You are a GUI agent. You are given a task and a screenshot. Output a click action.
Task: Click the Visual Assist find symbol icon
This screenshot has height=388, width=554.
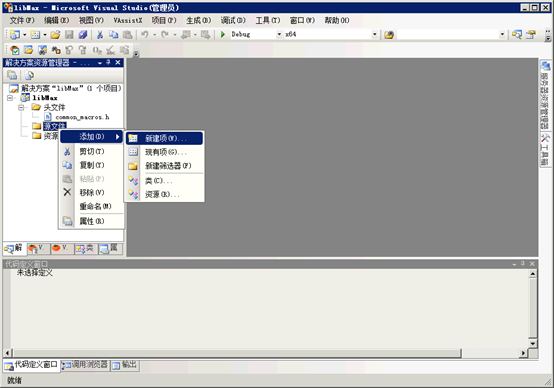(x=42, y=50)
